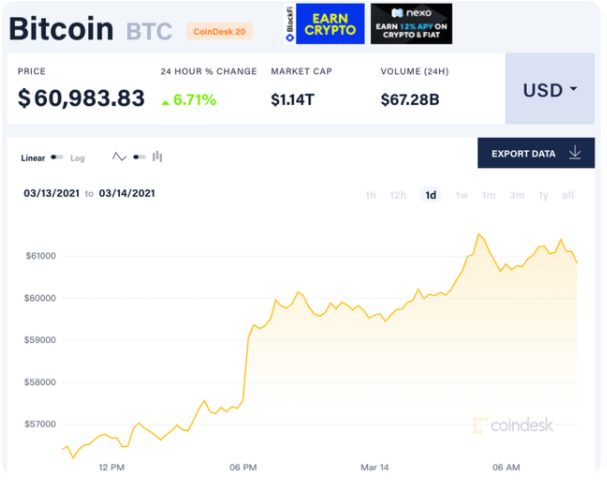Viewport: 607px width, 502px height.
Task: Click the coindesk watermark logo
Action: 513,425
